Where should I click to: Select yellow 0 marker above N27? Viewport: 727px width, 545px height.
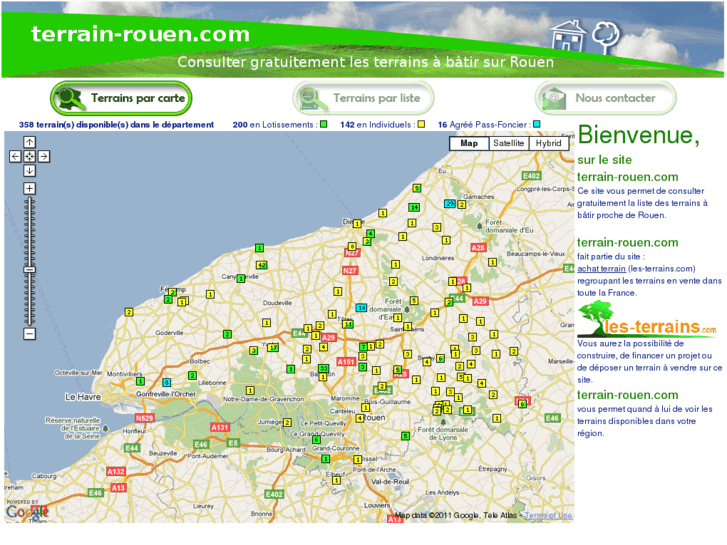352,246
